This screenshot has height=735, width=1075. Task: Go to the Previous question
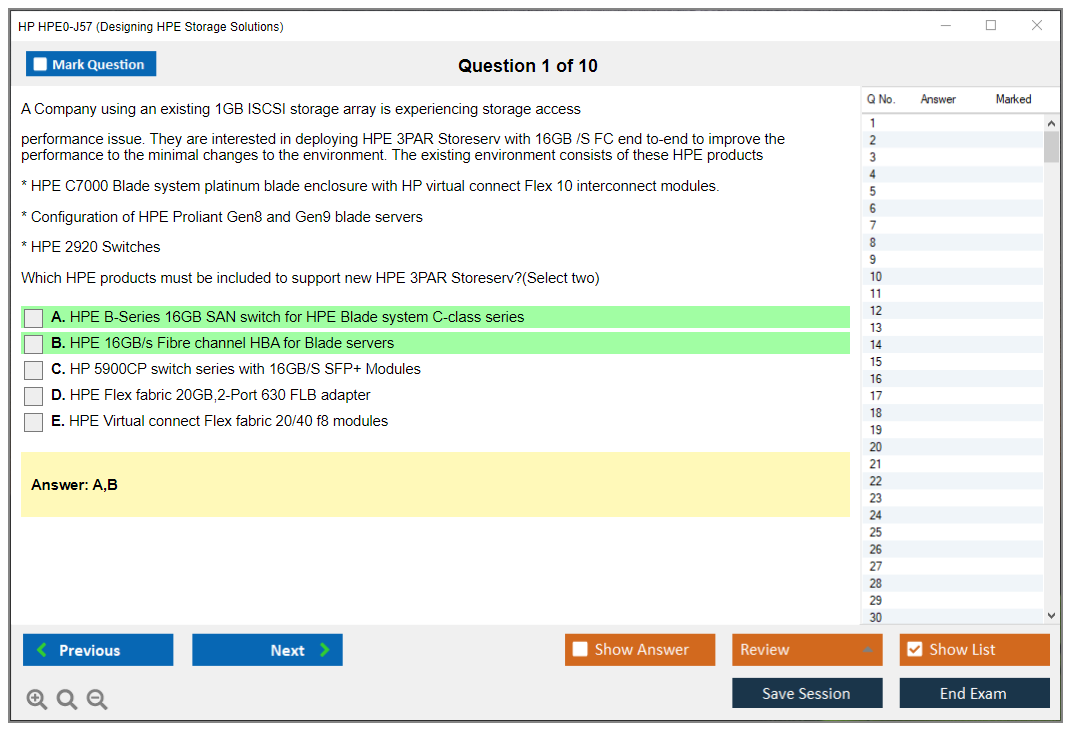pyautogui.click(x=98, y=650)
